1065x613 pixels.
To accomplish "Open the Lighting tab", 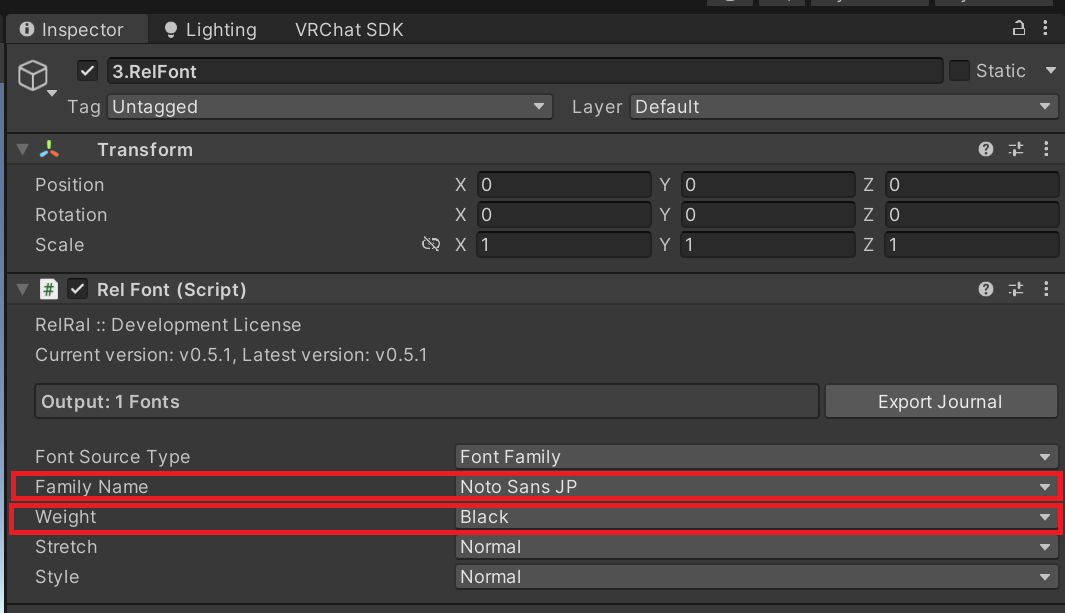I will point(211,29).
